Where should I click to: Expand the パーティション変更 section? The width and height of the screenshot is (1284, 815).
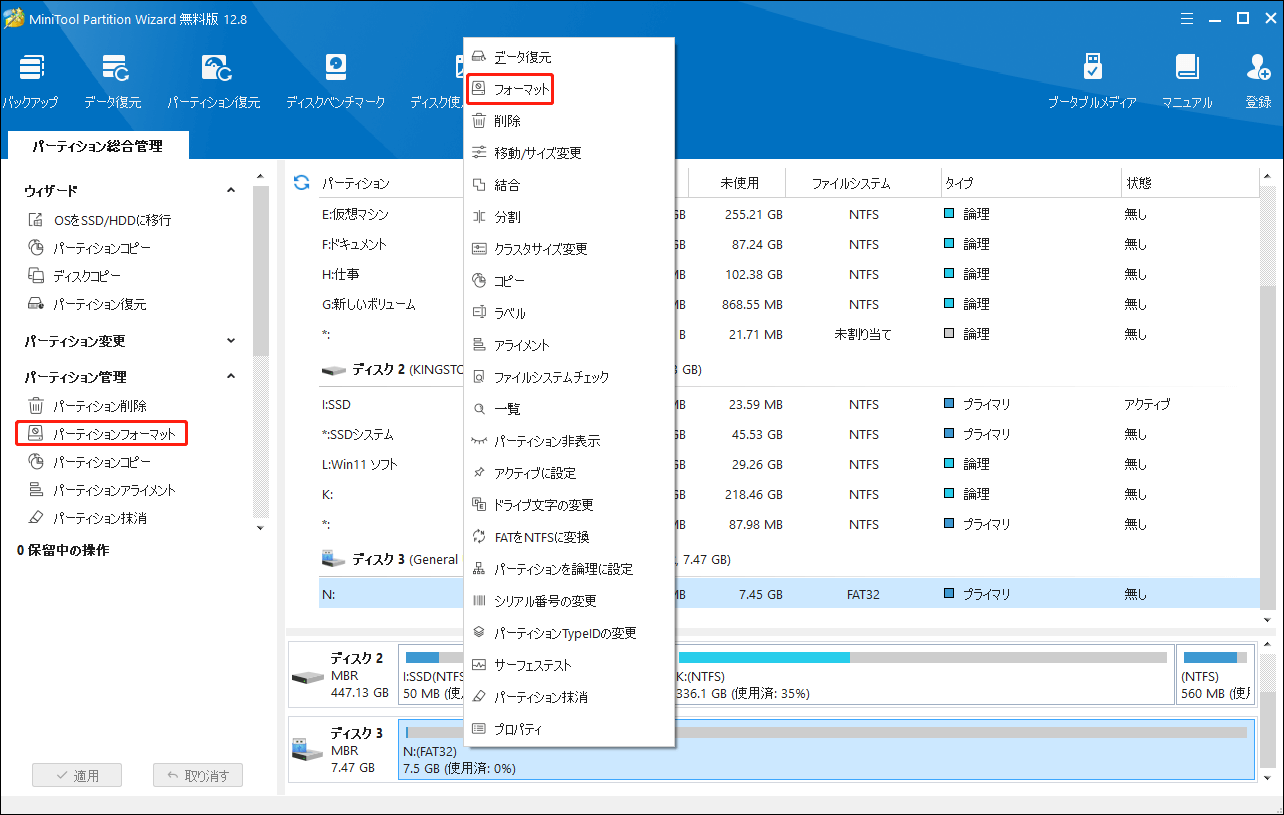point(230,341)
